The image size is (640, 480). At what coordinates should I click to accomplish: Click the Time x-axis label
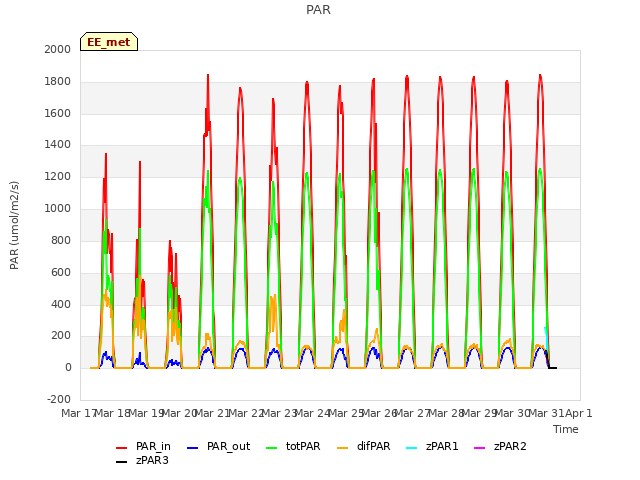click(566, 429)
